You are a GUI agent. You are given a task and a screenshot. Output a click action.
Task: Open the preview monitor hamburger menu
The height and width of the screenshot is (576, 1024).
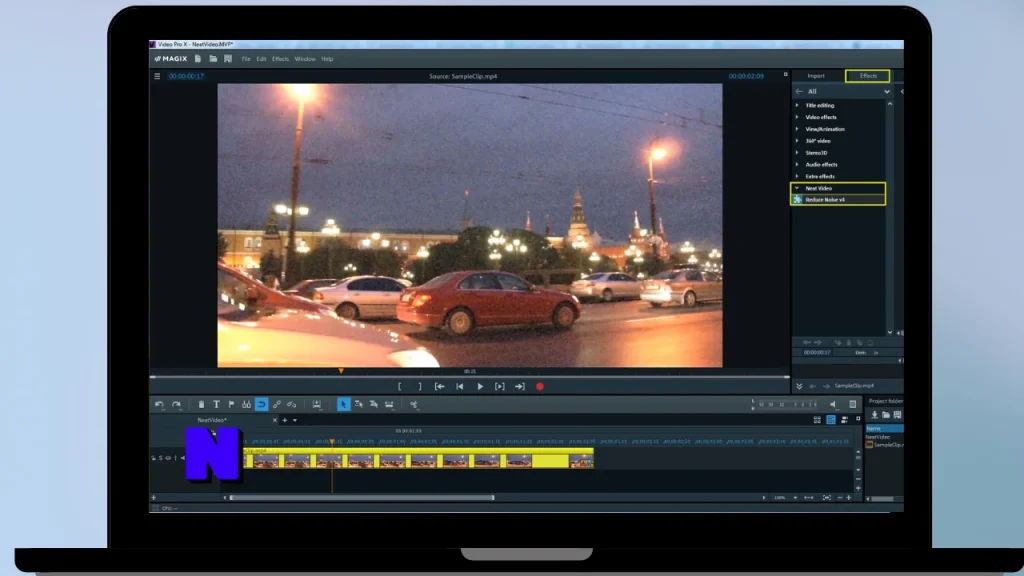pyautogui.click(x=157, y=76)
